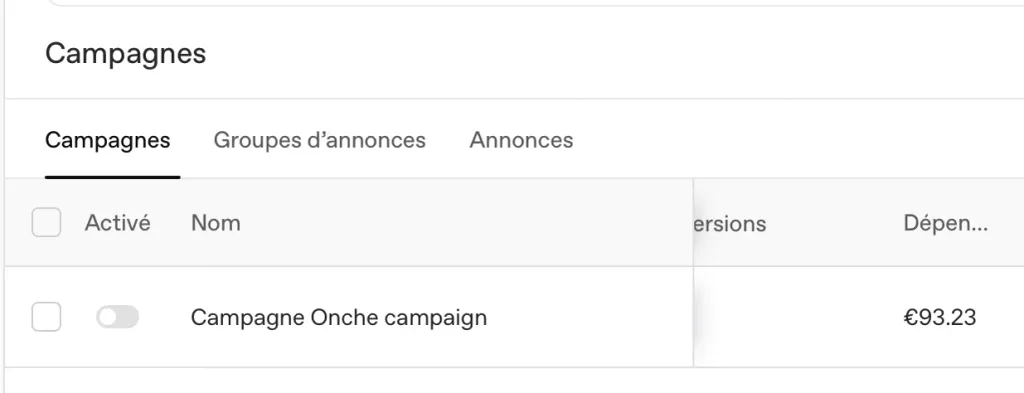Select the active Campagnes tab

108,140
